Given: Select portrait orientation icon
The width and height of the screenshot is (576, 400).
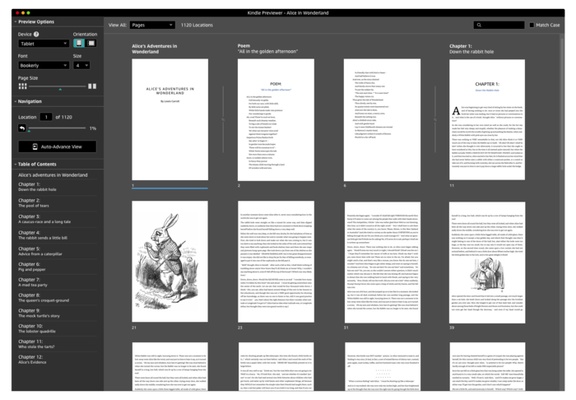Looking at the screenshot, I should click(x=79, y=43).
